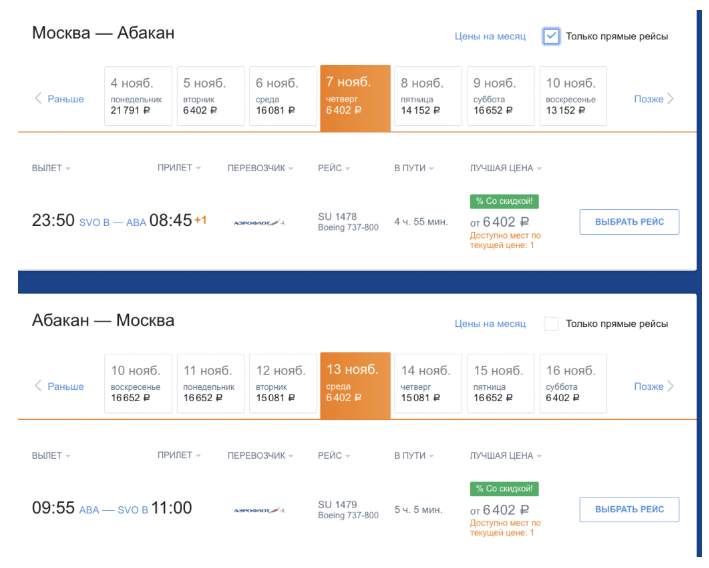The image size is (709, 568).
Task: Click Aeroflot logo on Moscow–Abakan flight
Action: [259, 222]
